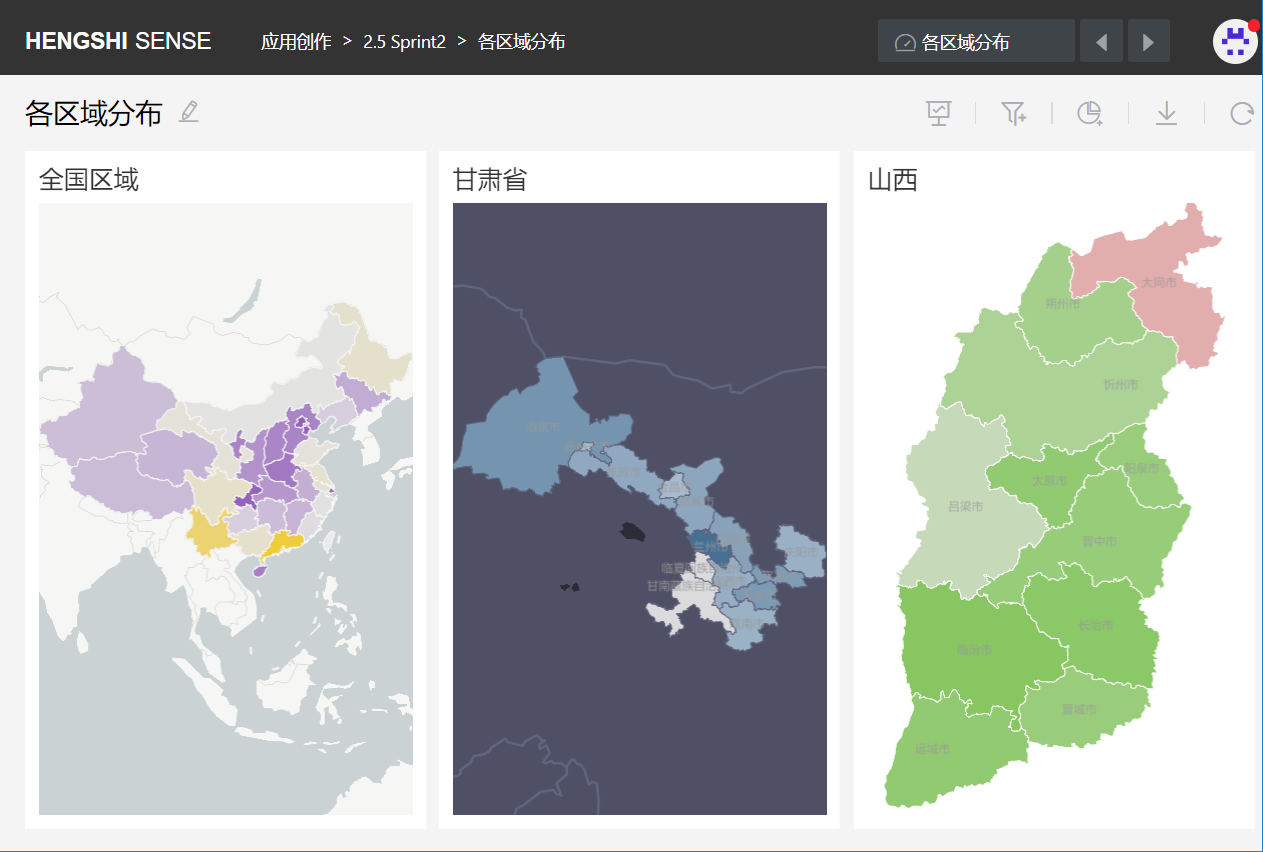
Task: Click the gauge icon in dashboard selector
Action: coord(905,42)
